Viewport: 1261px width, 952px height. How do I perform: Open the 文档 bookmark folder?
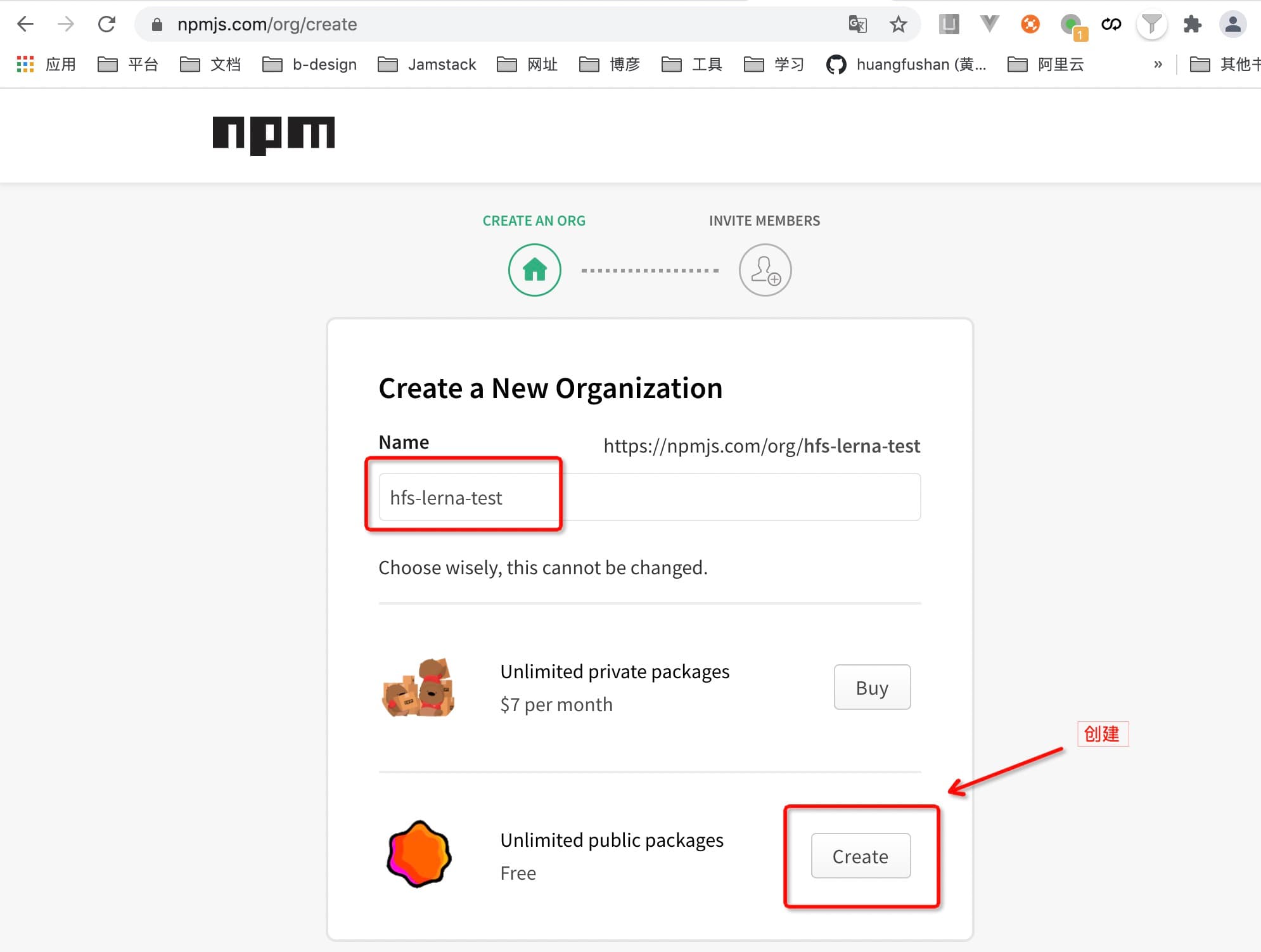(210, 64)
